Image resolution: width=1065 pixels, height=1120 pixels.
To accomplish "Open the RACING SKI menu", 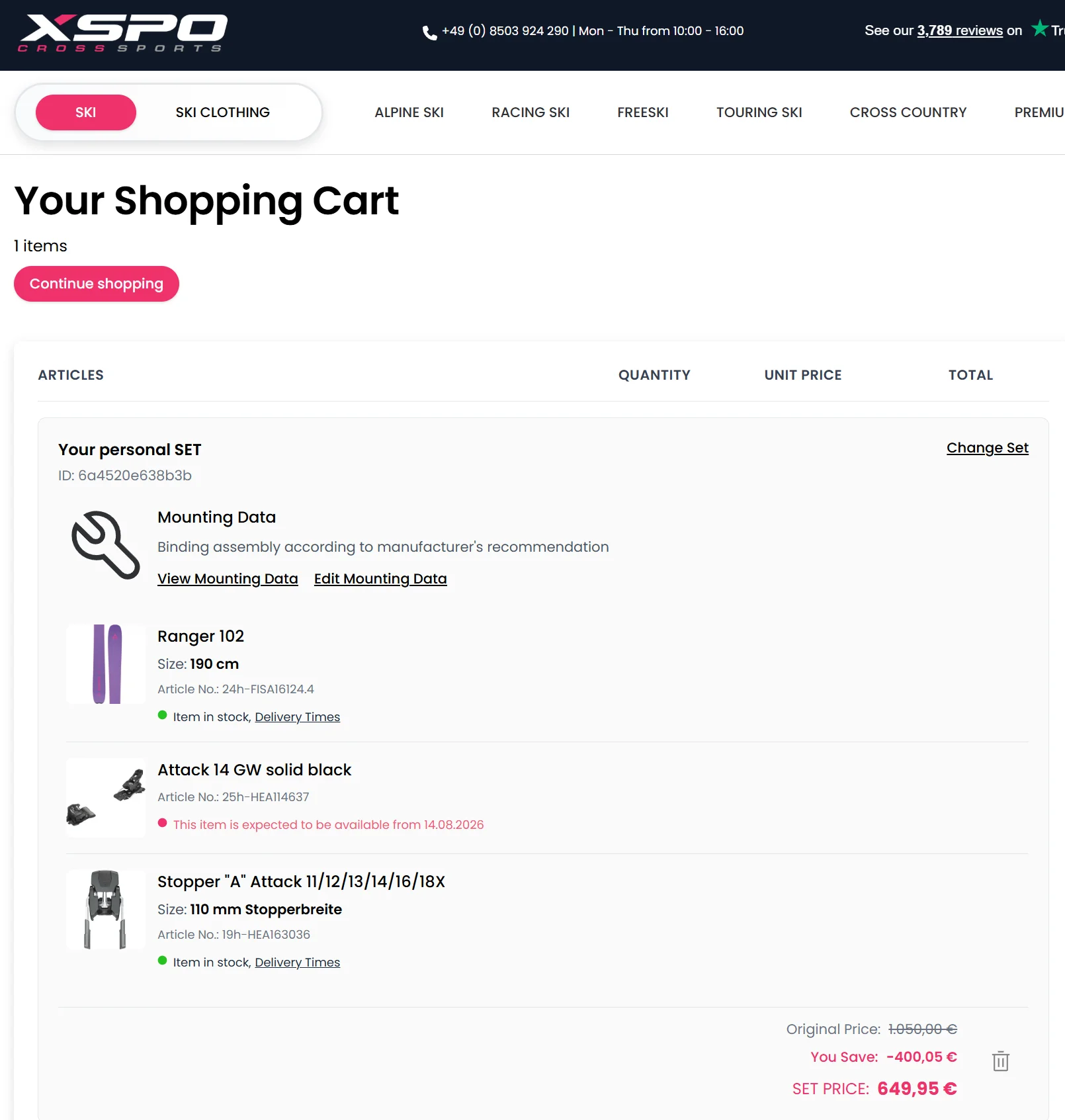I will point(531,112).
